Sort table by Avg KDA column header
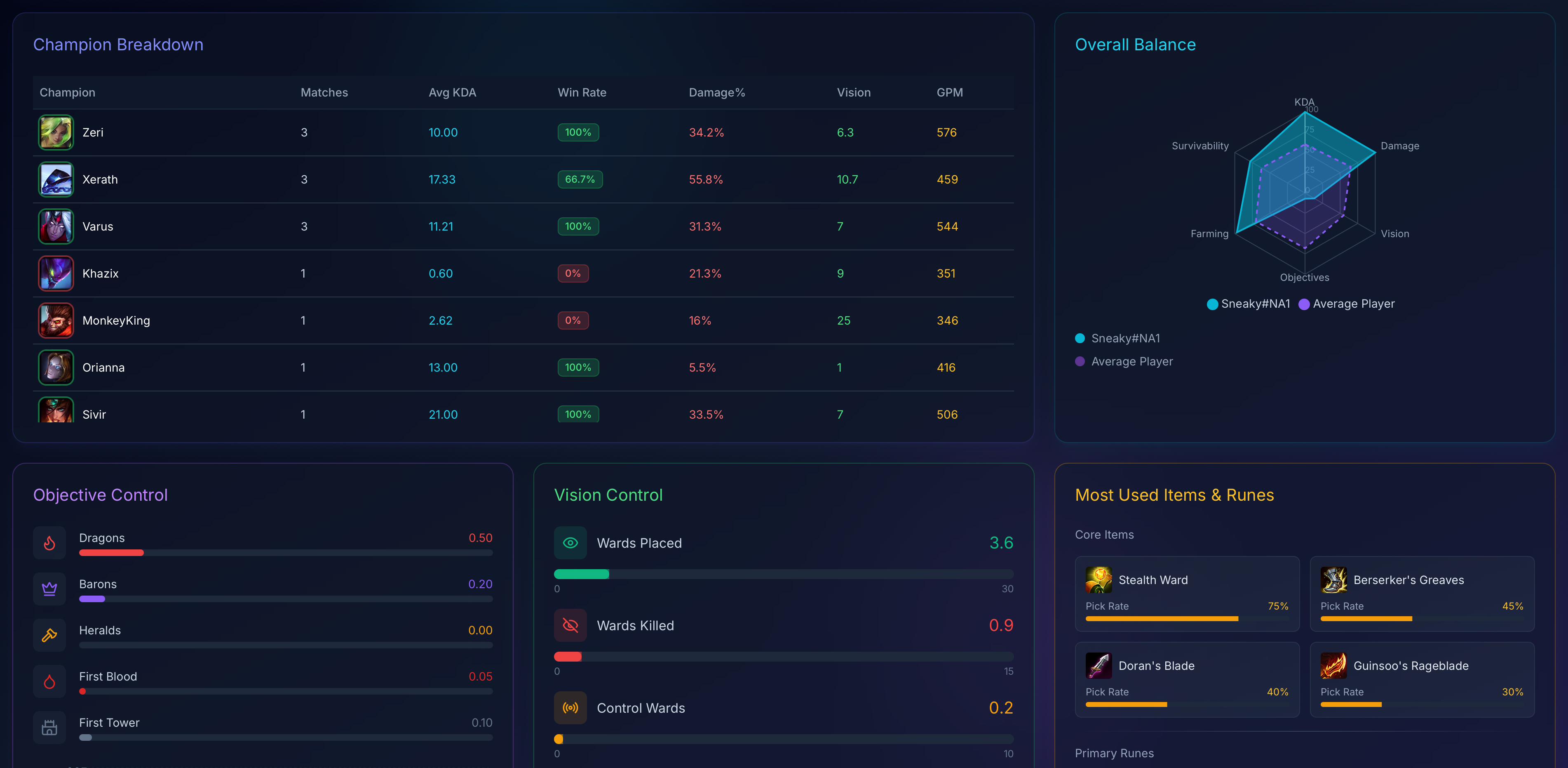 click(x=452, y=92)
